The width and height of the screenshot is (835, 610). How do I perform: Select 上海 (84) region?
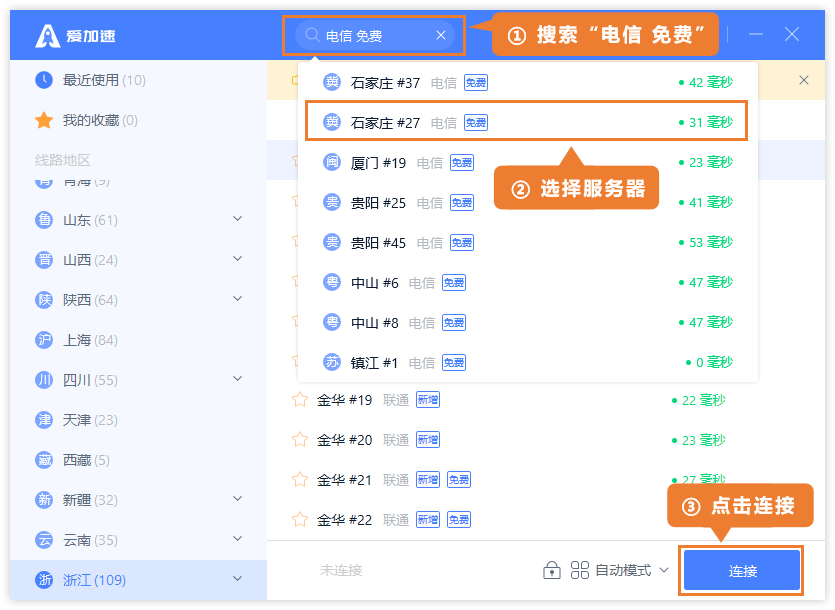[138, 340]
